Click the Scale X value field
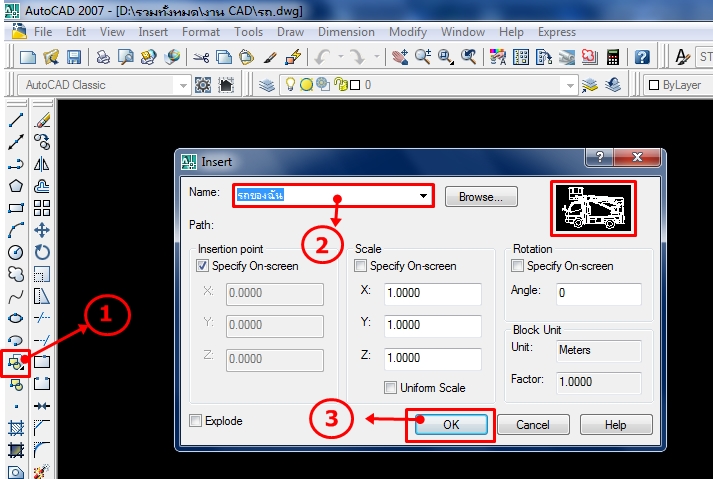Viewport: 713px width, 479px height. 432,293
